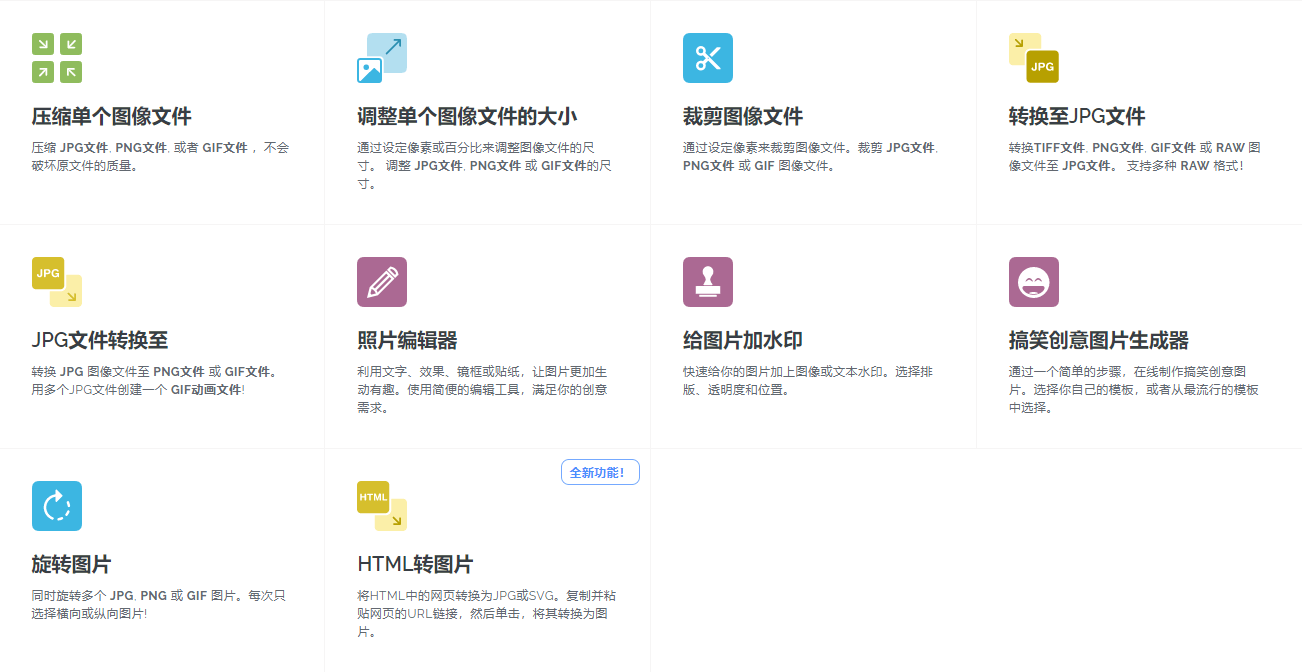Screen dimensions: 1302x672
Task: Click the convert to JPG icon
Action: (x=1033, y=58)
